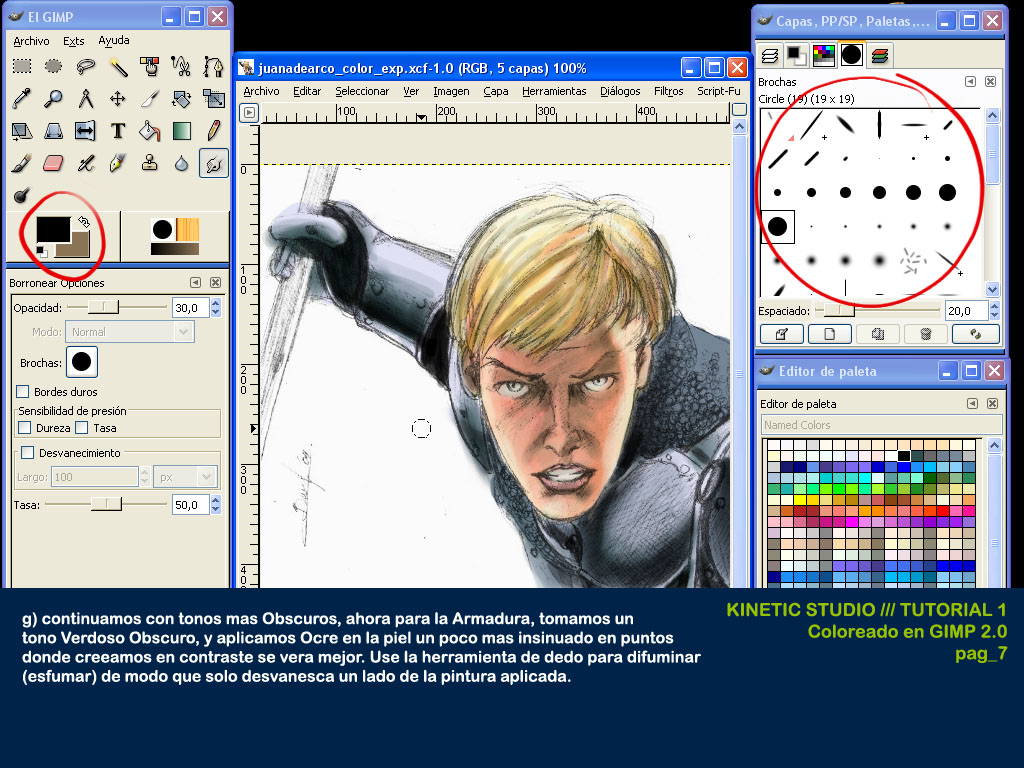The height and width of the screenshot is (768, 1024).
Task: Select the Pencil tool
Action: (213, 131)
